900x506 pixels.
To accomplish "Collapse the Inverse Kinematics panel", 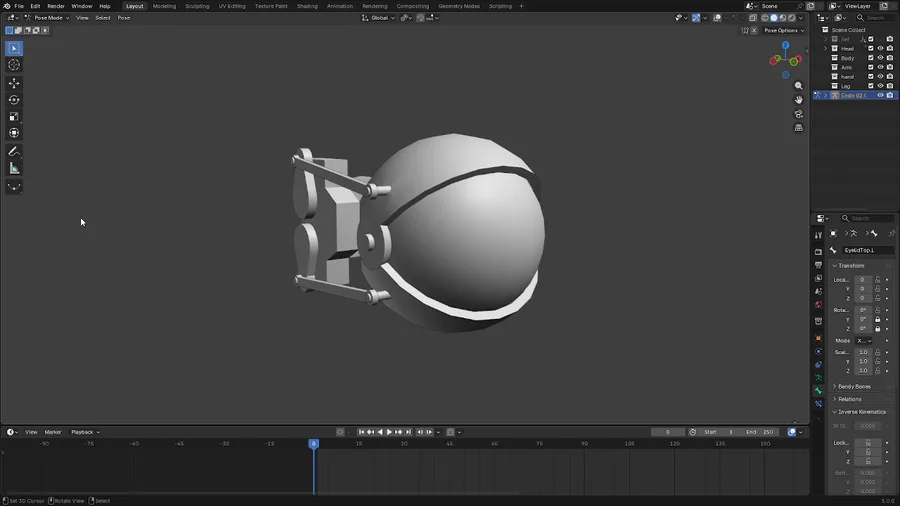I will 861,412.
